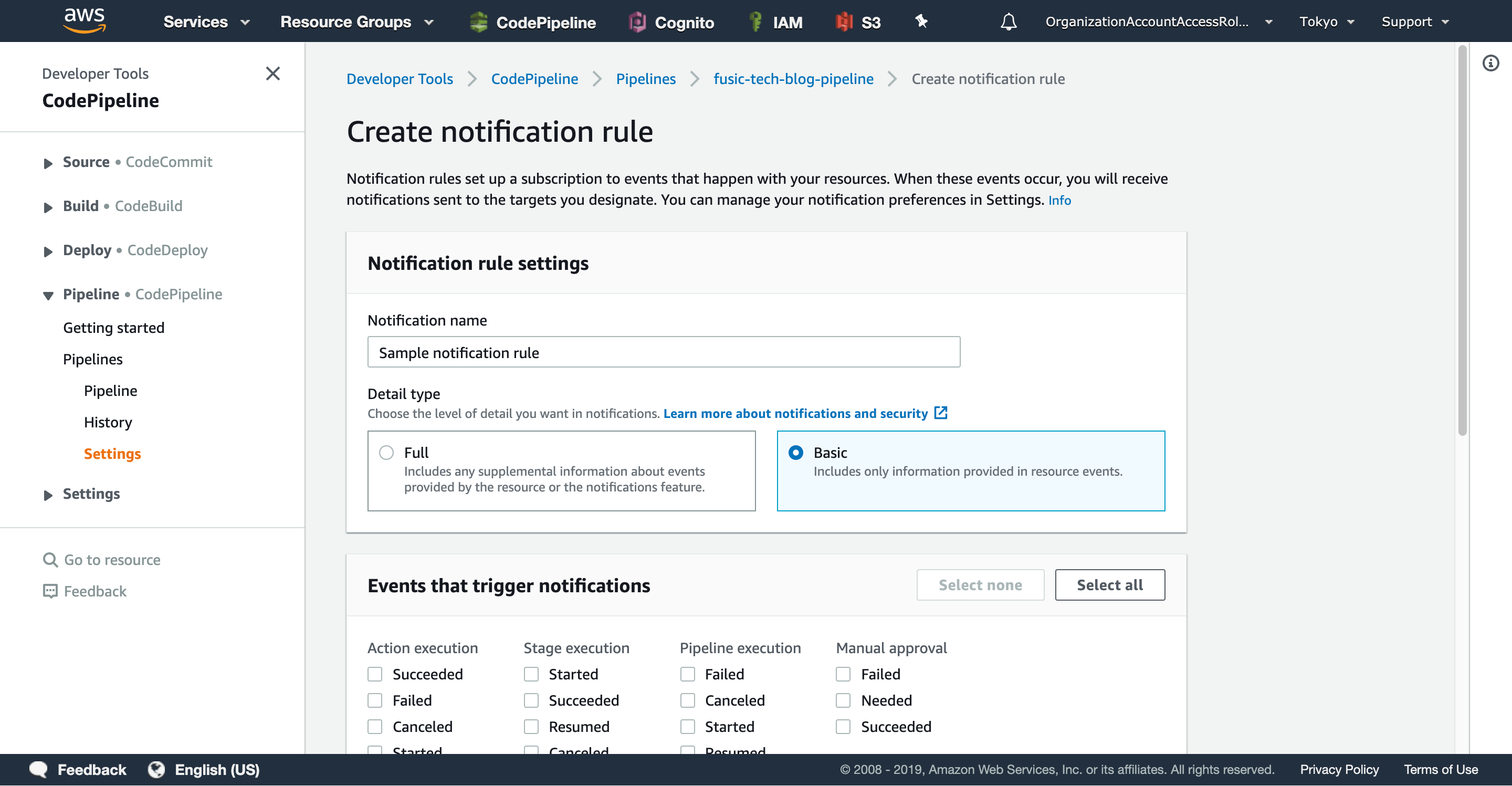Check Succeeded under Action execution
The image size is (1512, 786).
(x=375, y=674)
